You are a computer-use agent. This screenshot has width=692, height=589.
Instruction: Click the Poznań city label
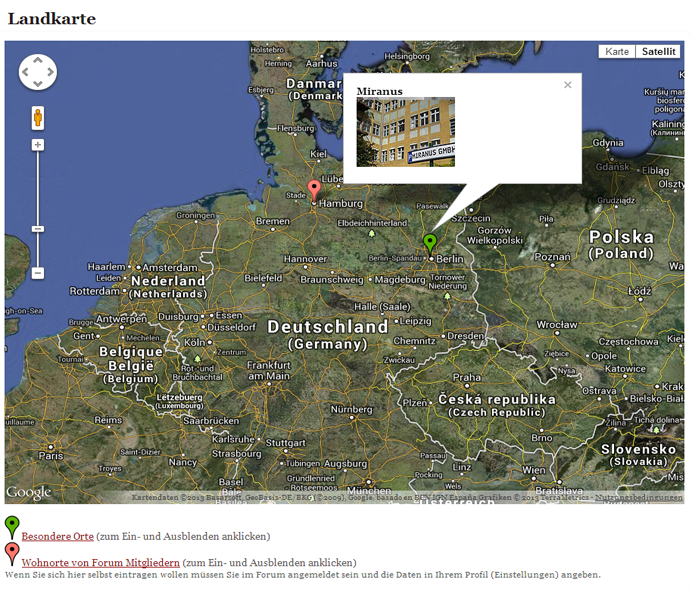point(553,257)
